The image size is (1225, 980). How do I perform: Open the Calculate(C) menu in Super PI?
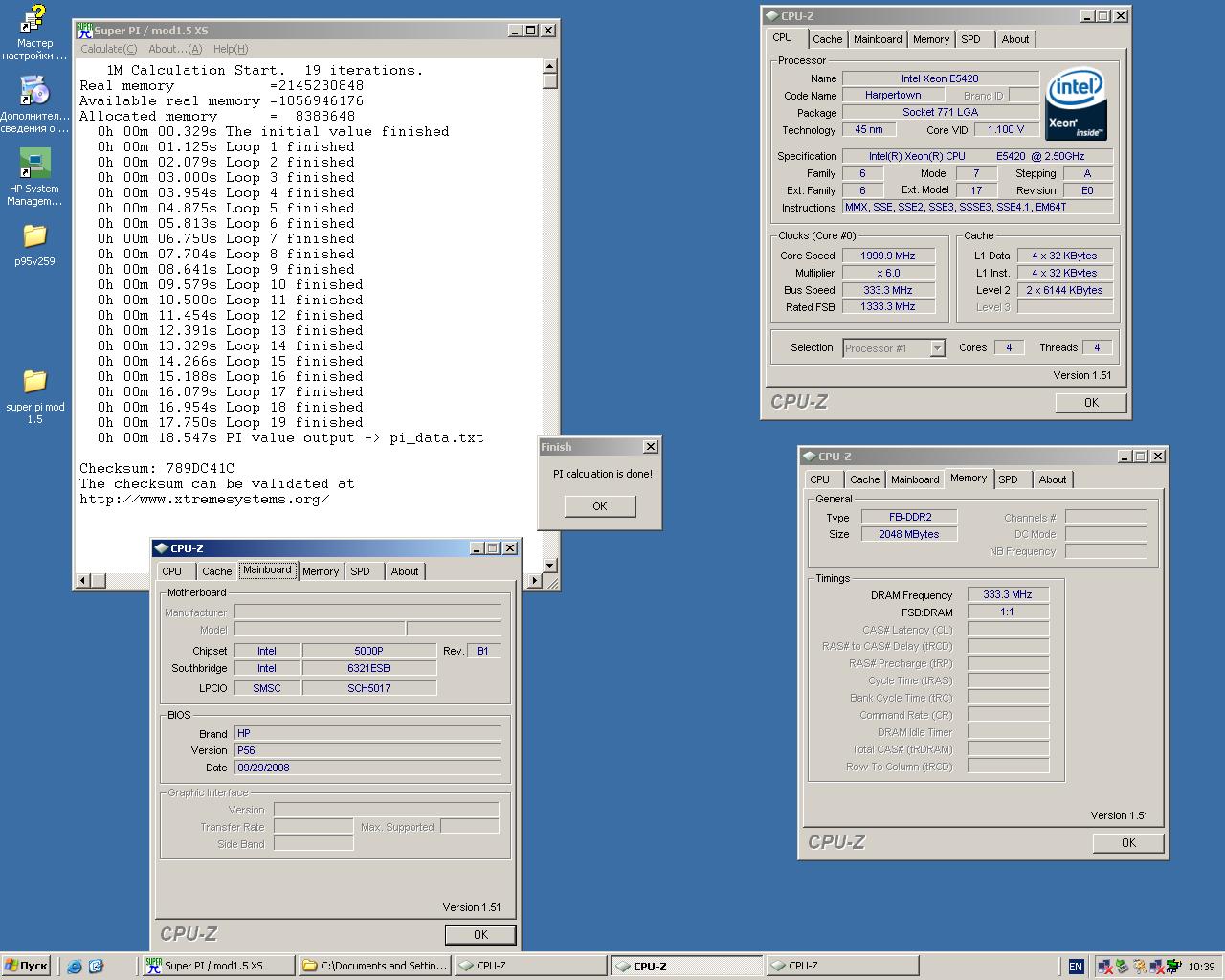(108, 49)
